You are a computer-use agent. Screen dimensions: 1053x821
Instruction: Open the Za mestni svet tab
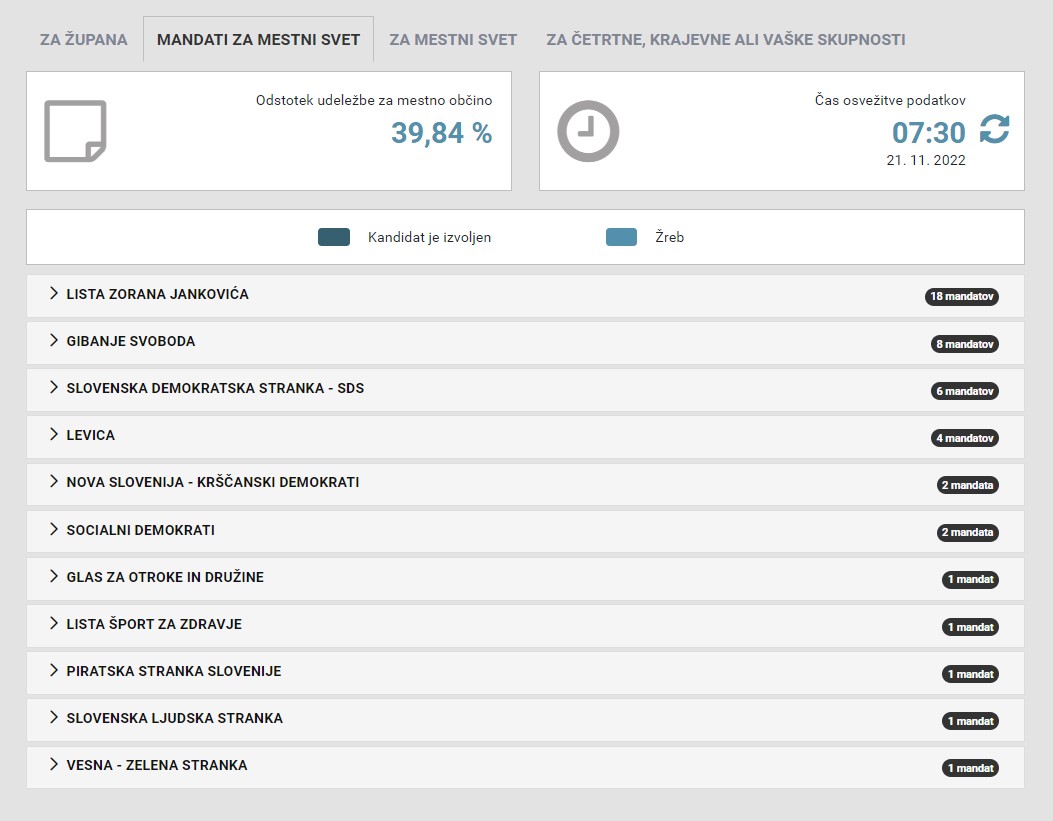tap(453, 40)
